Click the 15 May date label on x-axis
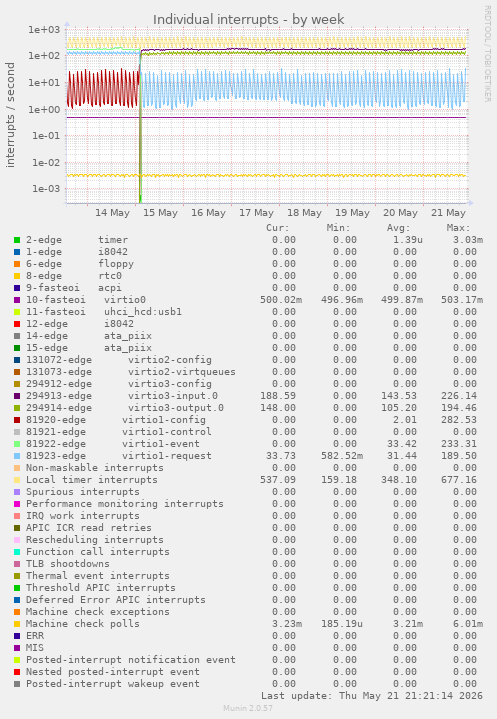This screenshot has height=719, width=497. [160, 213]
